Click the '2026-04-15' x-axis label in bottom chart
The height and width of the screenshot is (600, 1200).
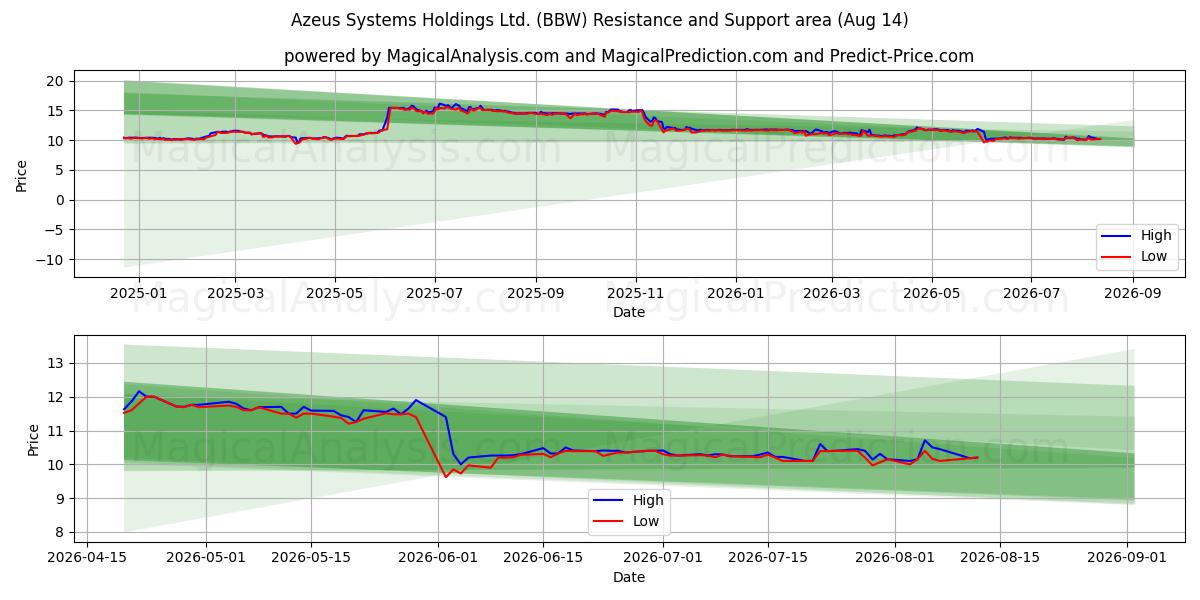pos(85,558)
